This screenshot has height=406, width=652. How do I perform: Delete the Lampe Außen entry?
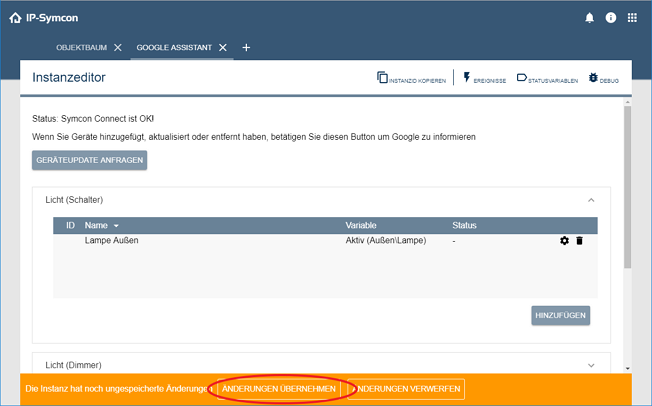(579, 241)
